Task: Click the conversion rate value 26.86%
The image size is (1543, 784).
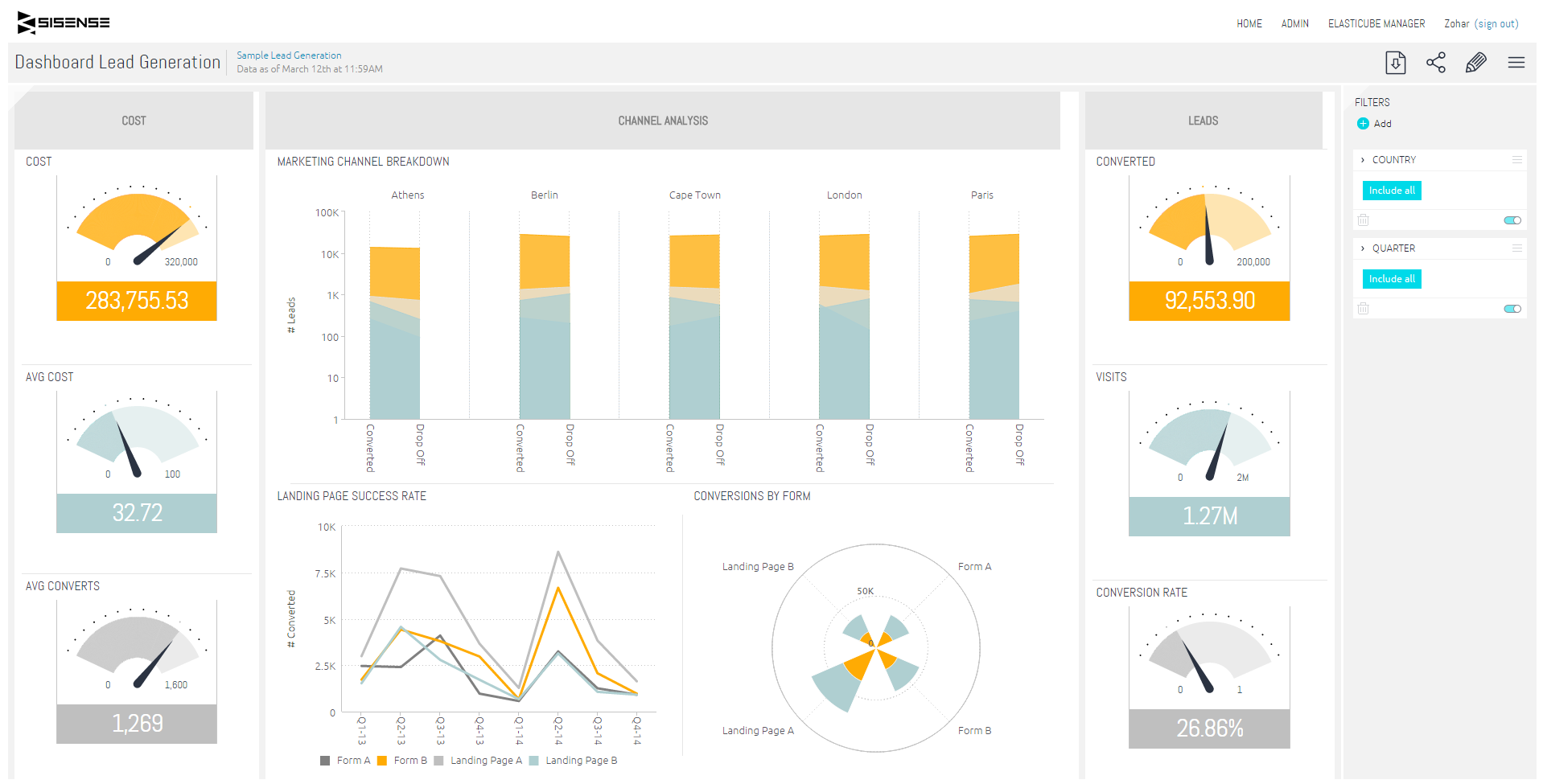Action: pos(1209,729)
